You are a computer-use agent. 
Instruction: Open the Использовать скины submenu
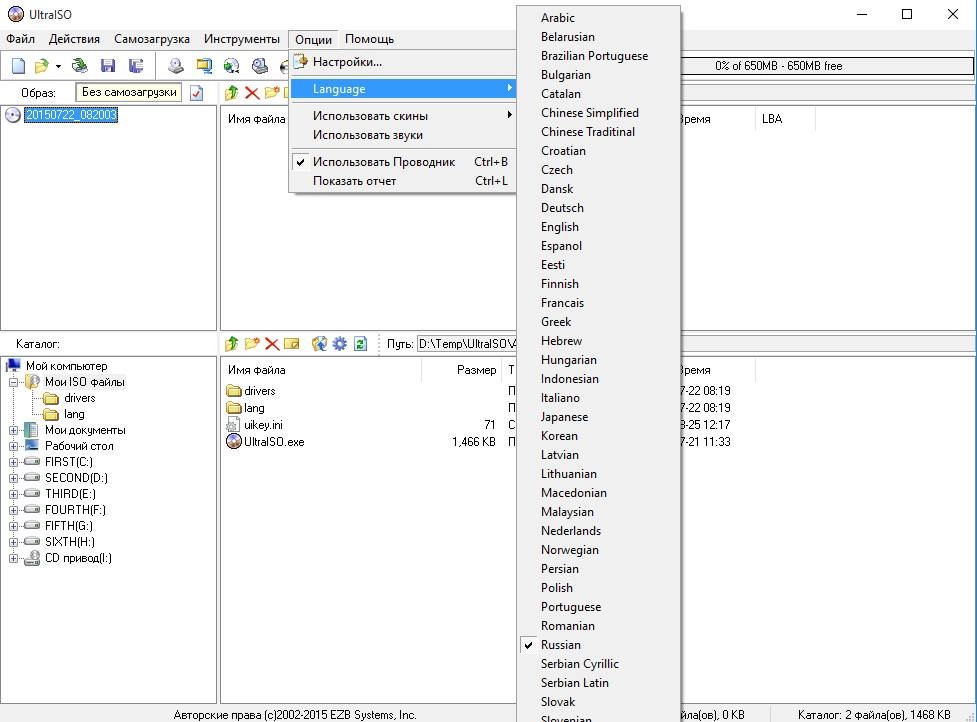click(403, 116)
